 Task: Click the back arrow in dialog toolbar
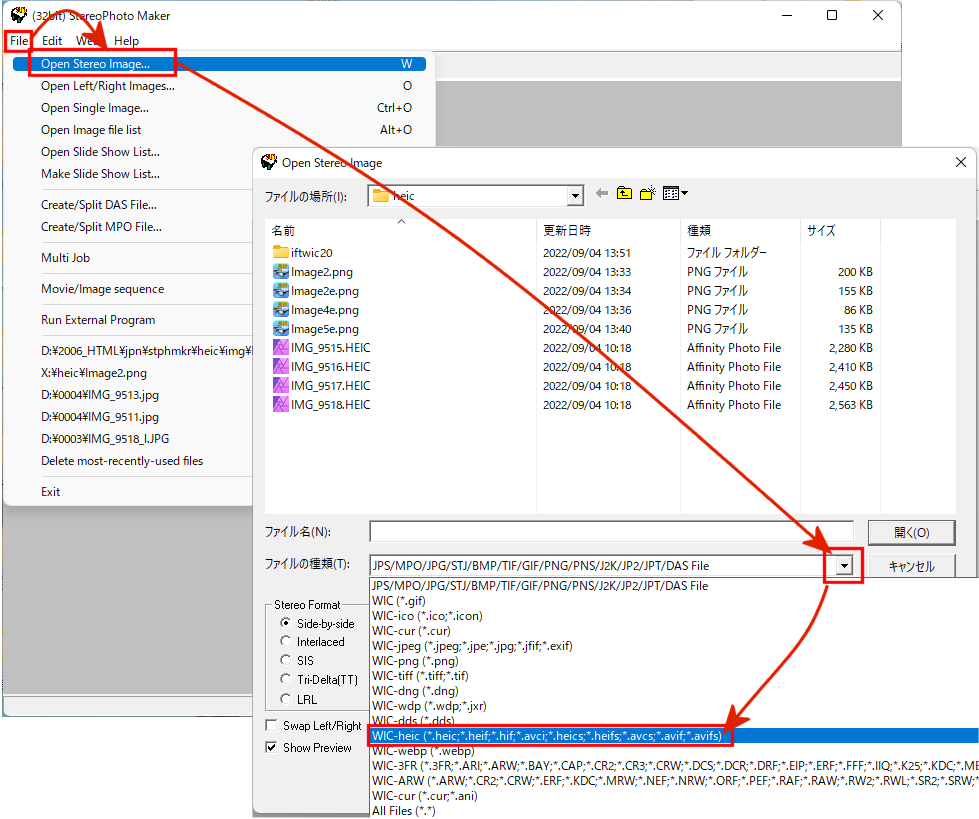602,194
